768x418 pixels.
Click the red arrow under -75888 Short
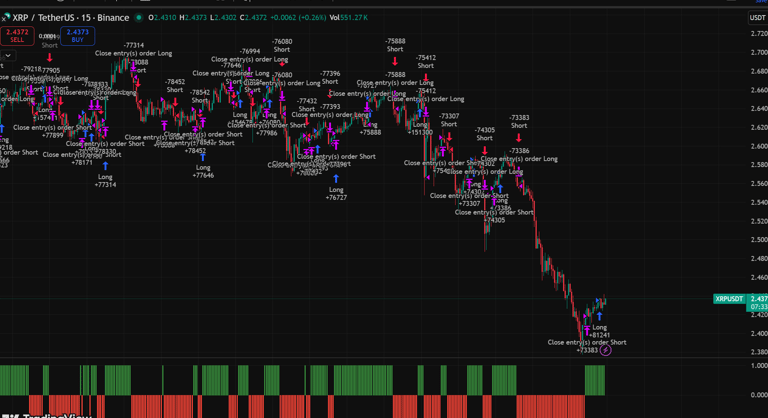click(x=395, y=61)
